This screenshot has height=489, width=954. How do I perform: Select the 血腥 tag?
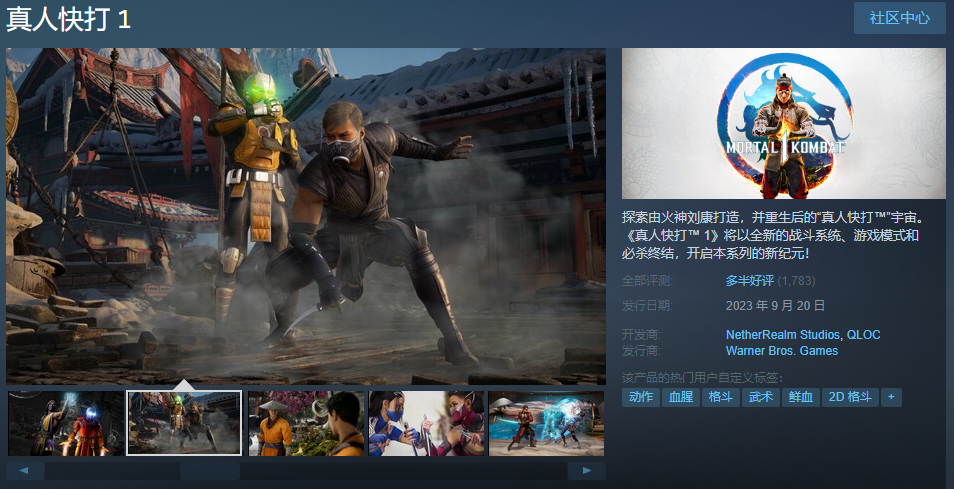(x=681, y=397)
